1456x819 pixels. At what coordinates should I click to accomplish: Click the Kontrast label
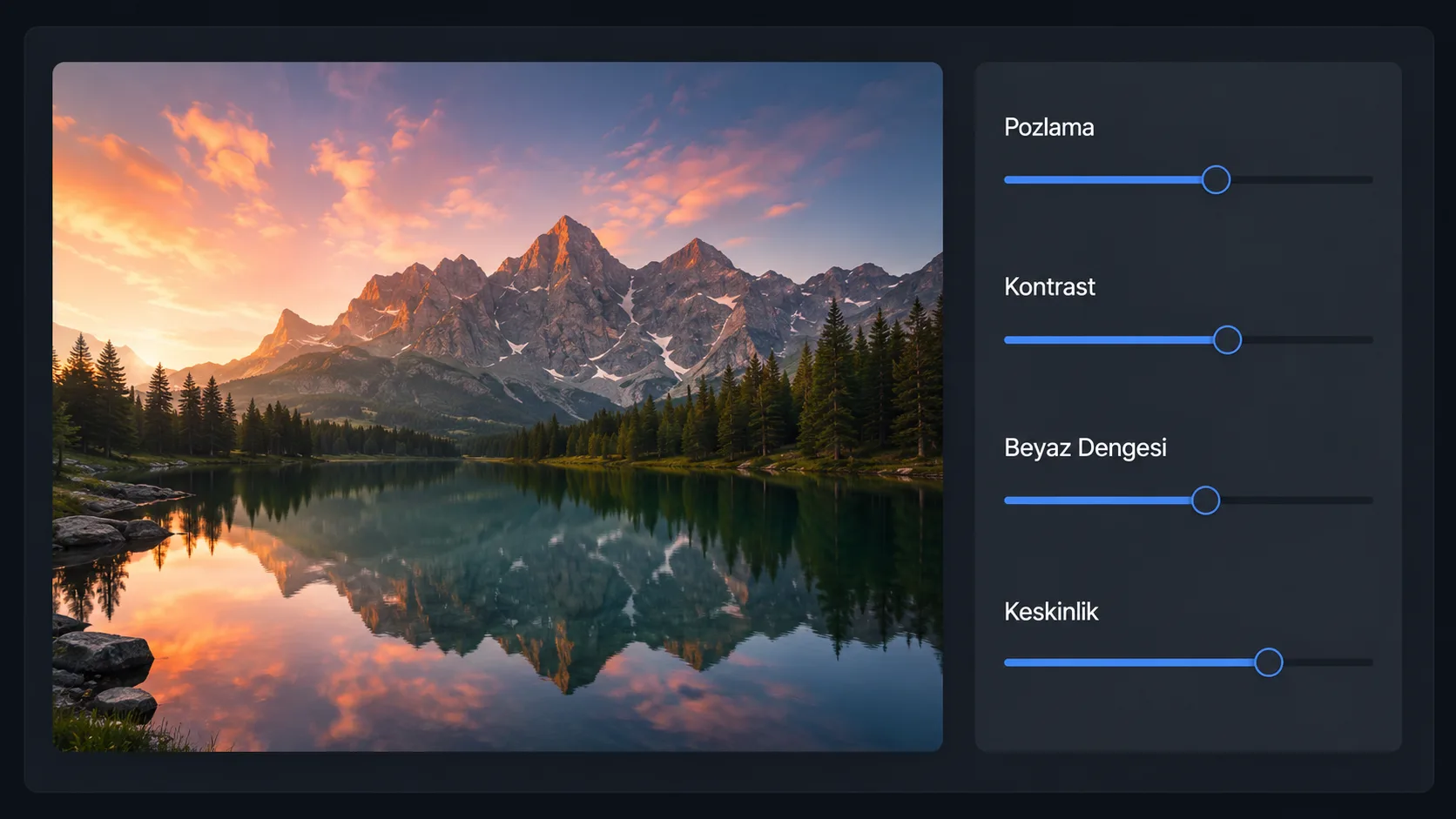tap(1049, 287)
